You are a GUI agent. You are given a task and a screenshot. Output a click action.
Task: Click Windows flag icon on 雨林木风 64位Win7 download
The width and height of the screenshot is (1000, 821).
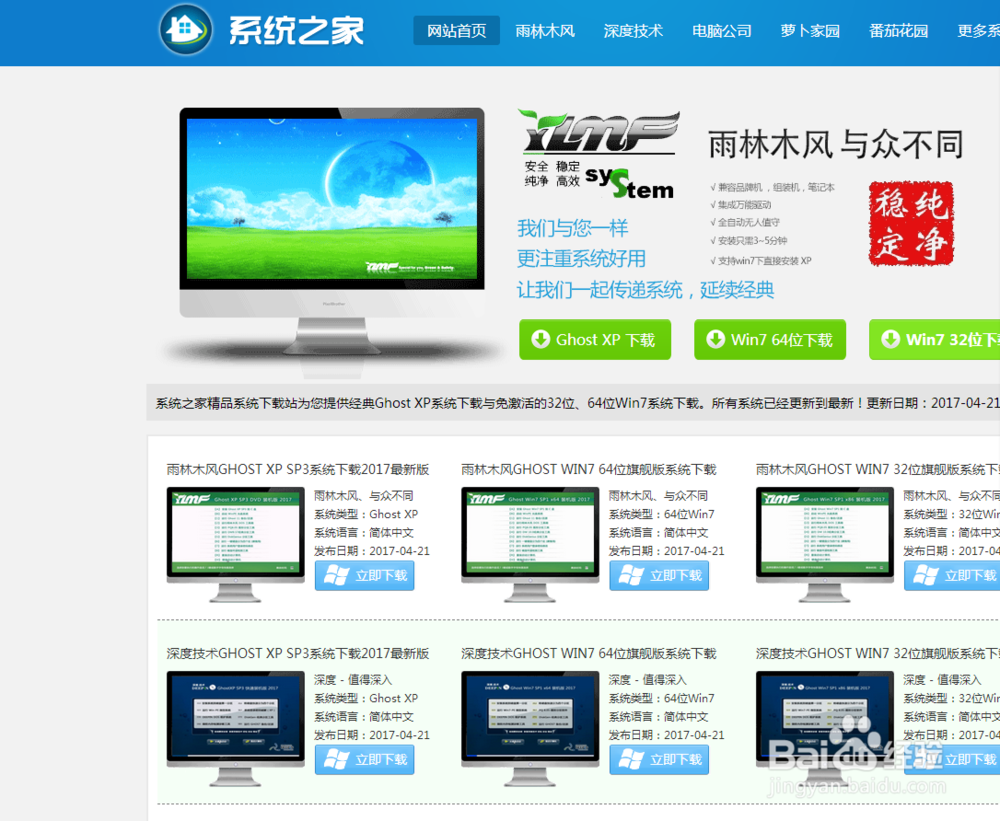pos(631,575)
